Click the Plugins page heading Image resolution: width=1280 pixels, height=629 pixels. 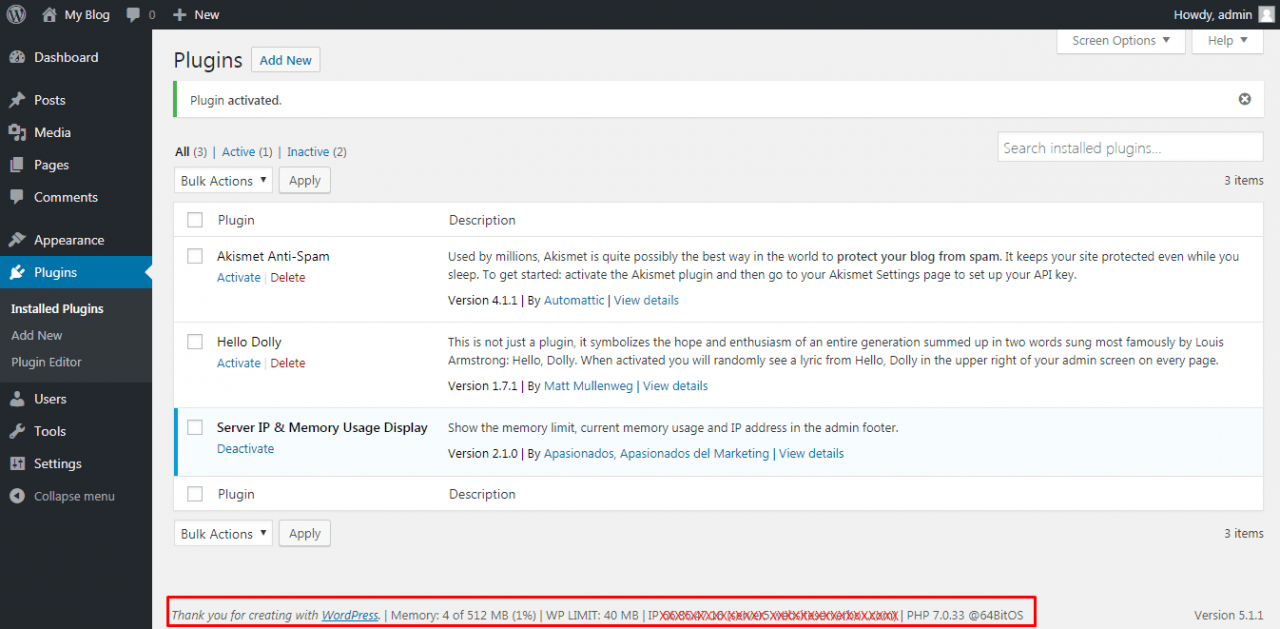click(208, 60)
